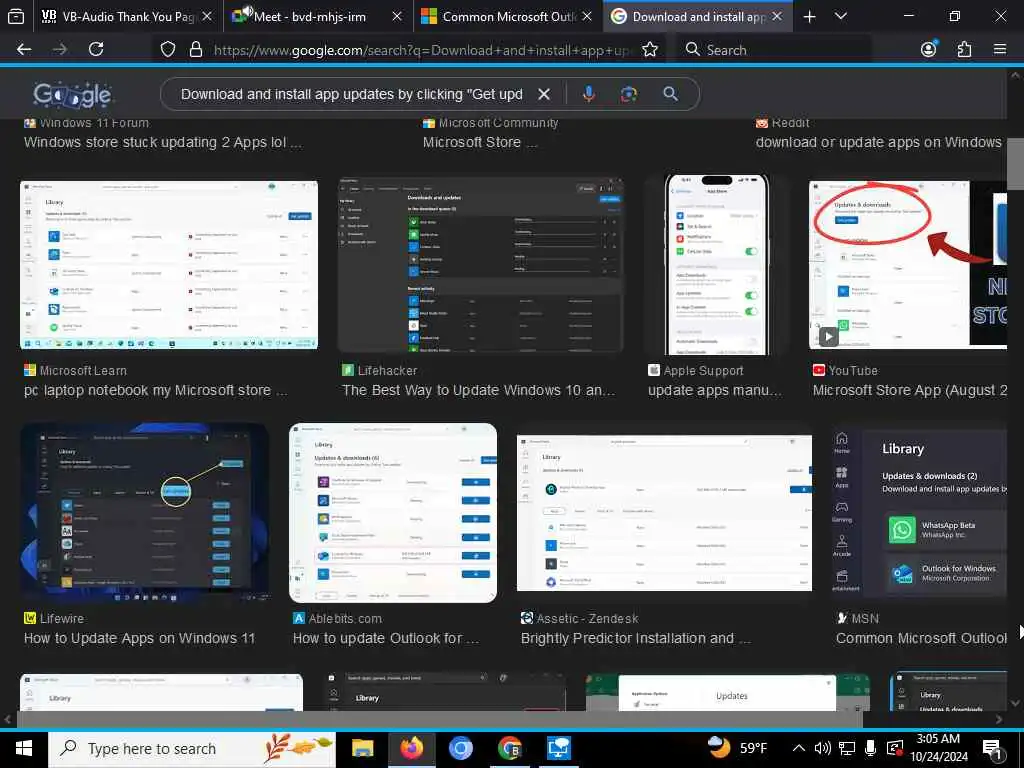Open Google Lens image search icon
Viewport: 1024px width, 768px height.
click(629, 94)
